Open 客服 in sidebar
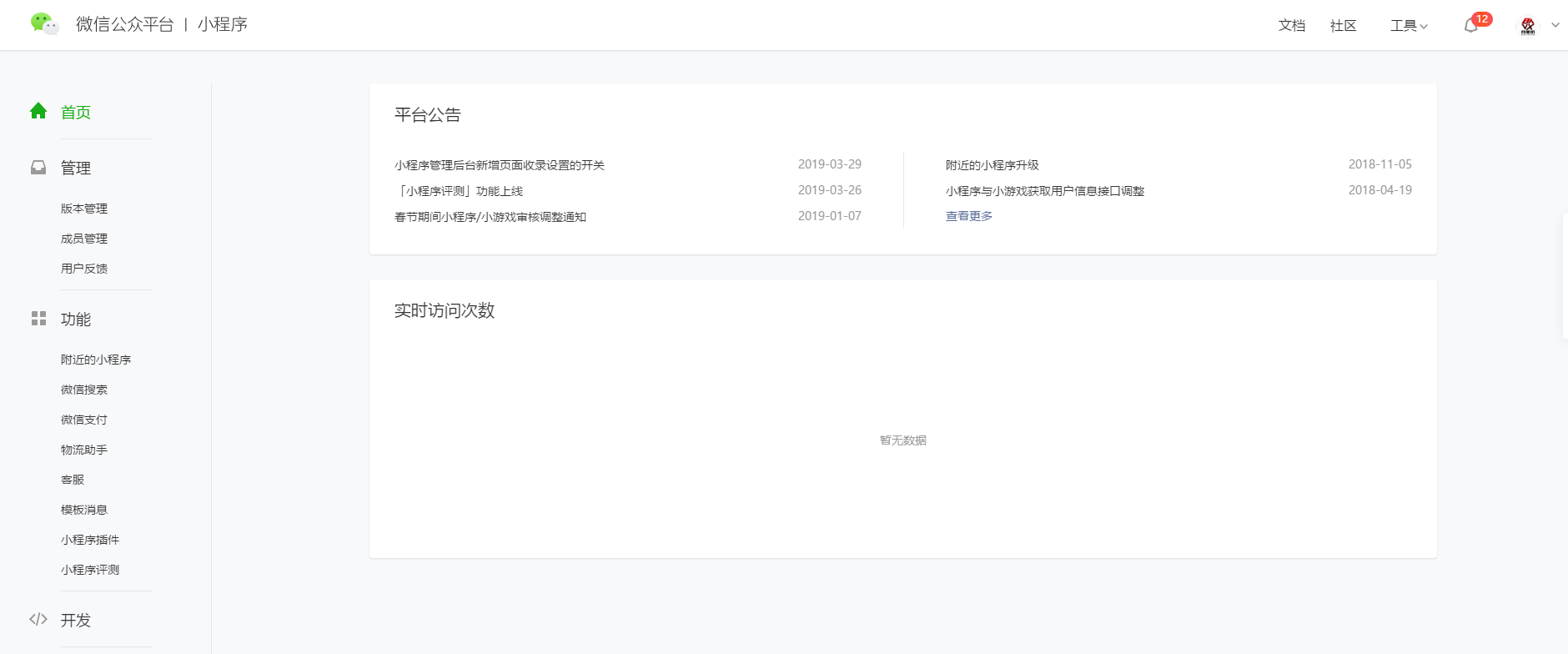The height and width of the screenshot is (654, 1568). [73, 480]
